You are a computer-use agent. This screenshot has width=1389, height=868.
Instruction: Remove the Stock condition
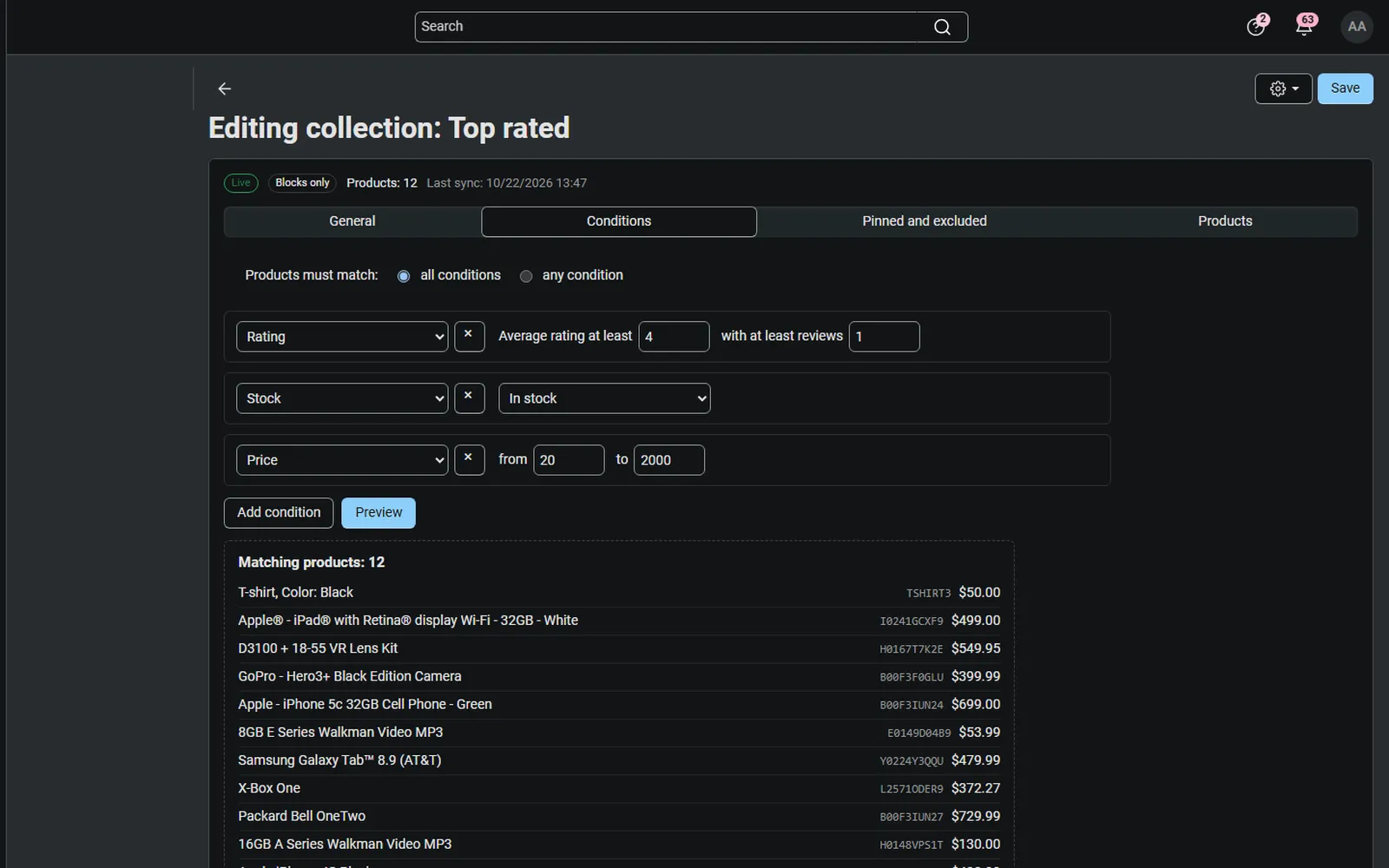(x=469, y=398)
